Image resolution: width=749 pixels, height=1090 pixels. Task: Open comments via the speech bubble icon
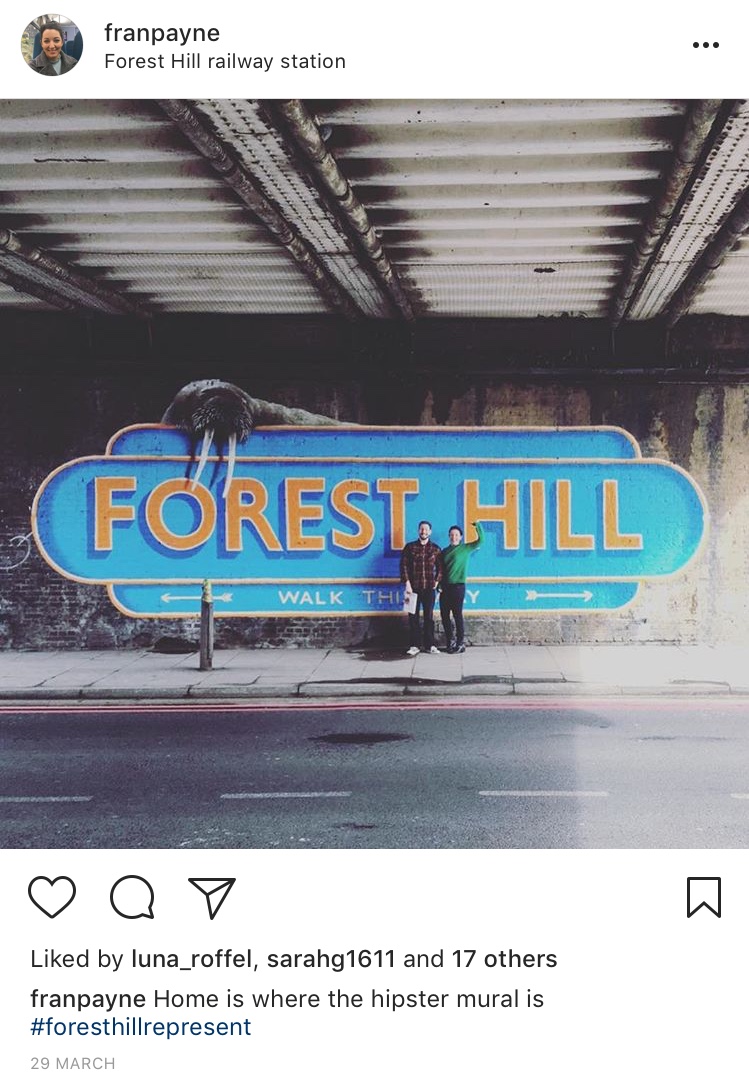coord(132,897)
